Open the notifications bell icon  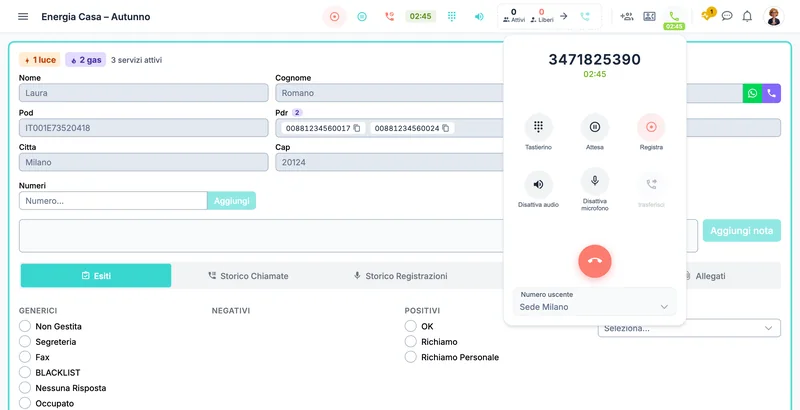point(747,16)
